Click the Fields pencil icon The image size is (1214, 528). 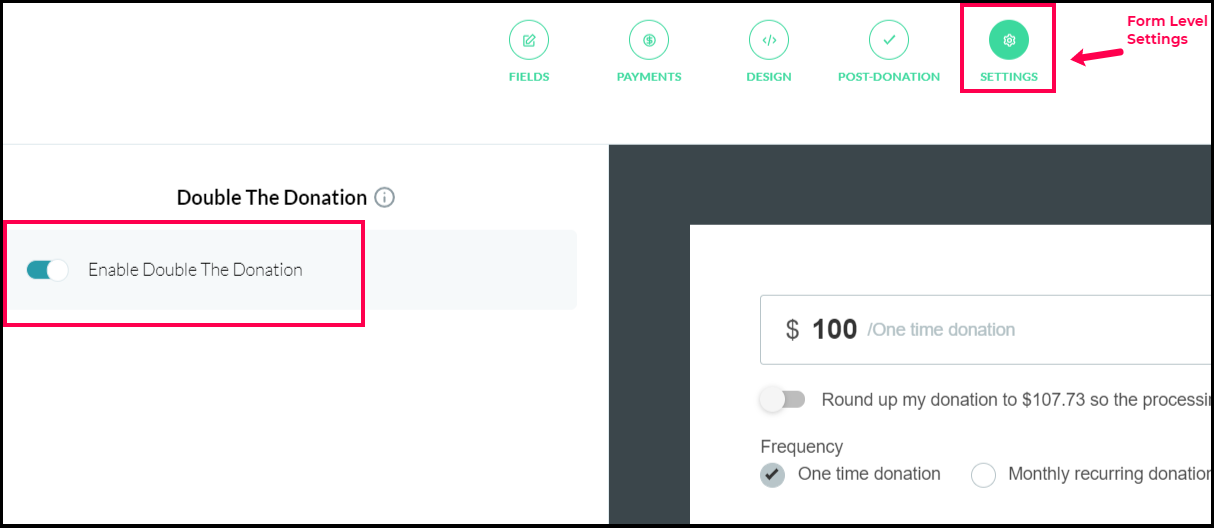[x=529, y=41]
